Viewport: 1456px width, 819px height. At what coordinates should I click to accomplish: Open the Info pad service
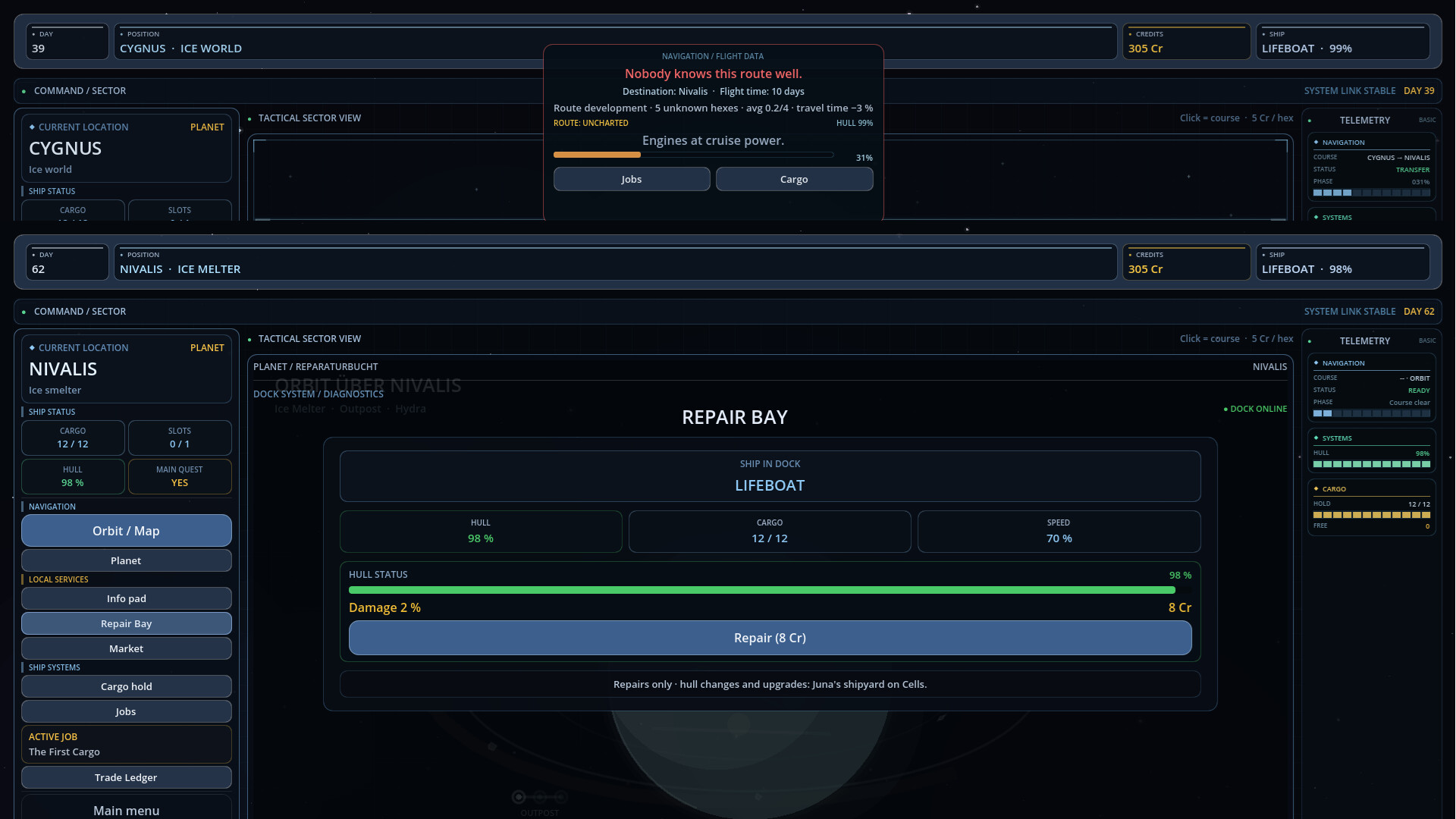(127, 598)
